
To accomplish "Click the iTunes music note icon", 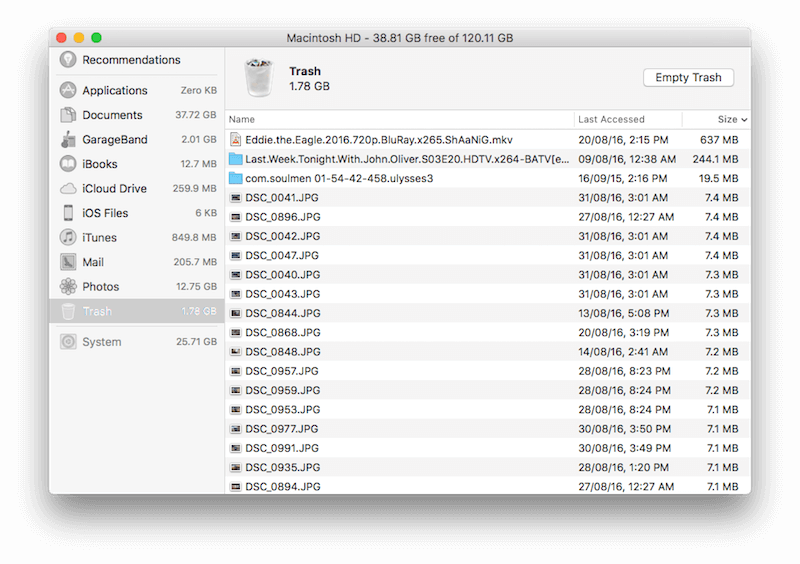I will click(68, 237).
